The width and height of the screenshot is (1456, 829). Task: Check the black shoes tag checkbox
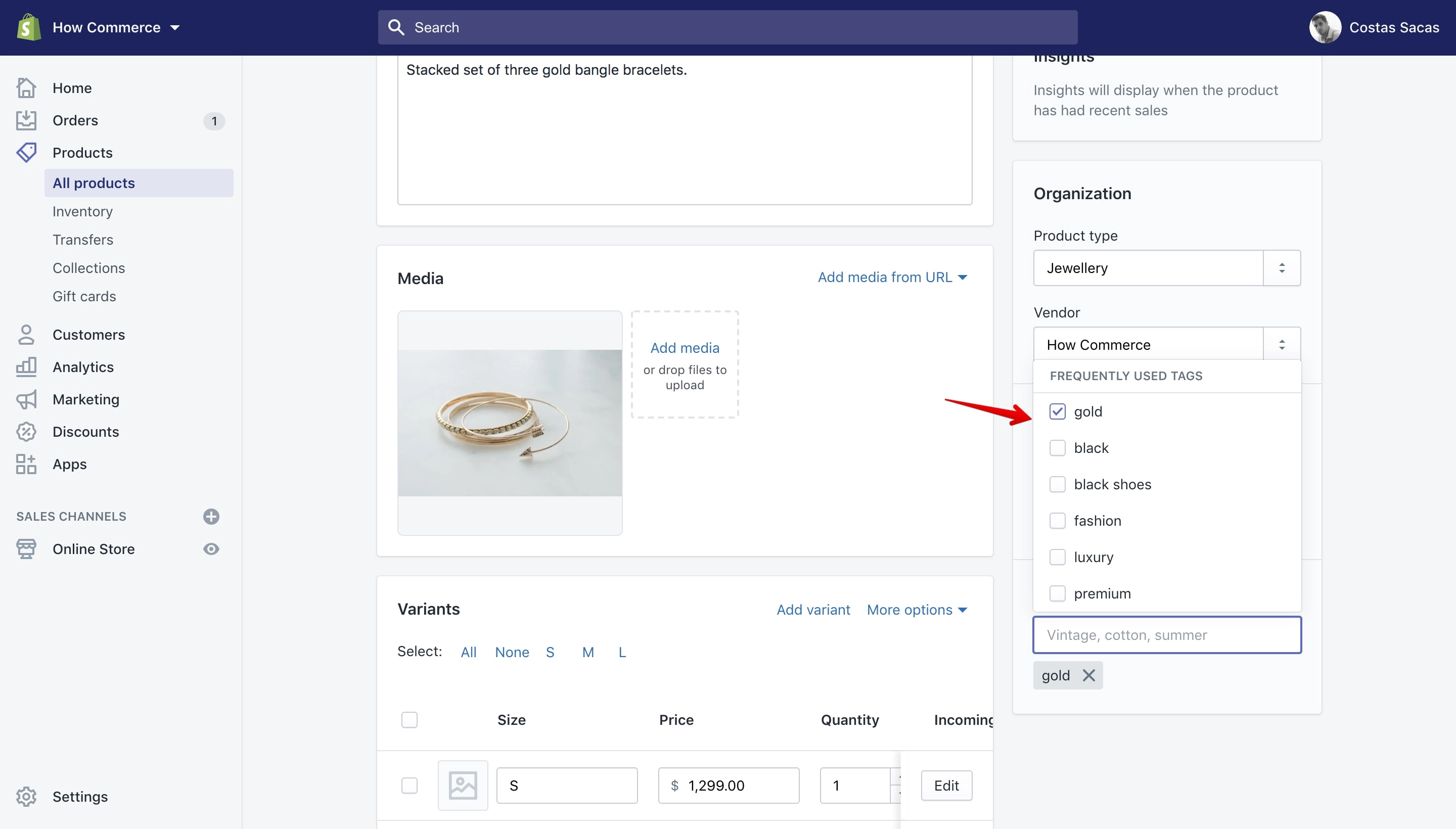[x=1058, y=484]
